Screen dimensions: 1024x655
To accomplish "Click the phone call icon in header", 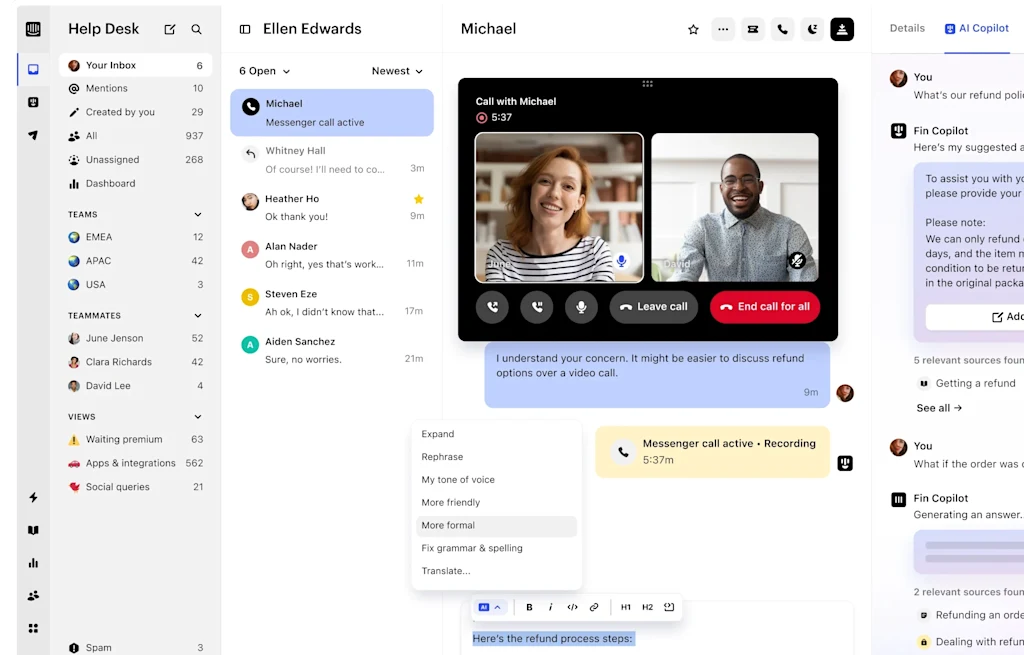I will click(x=782, y=29).
